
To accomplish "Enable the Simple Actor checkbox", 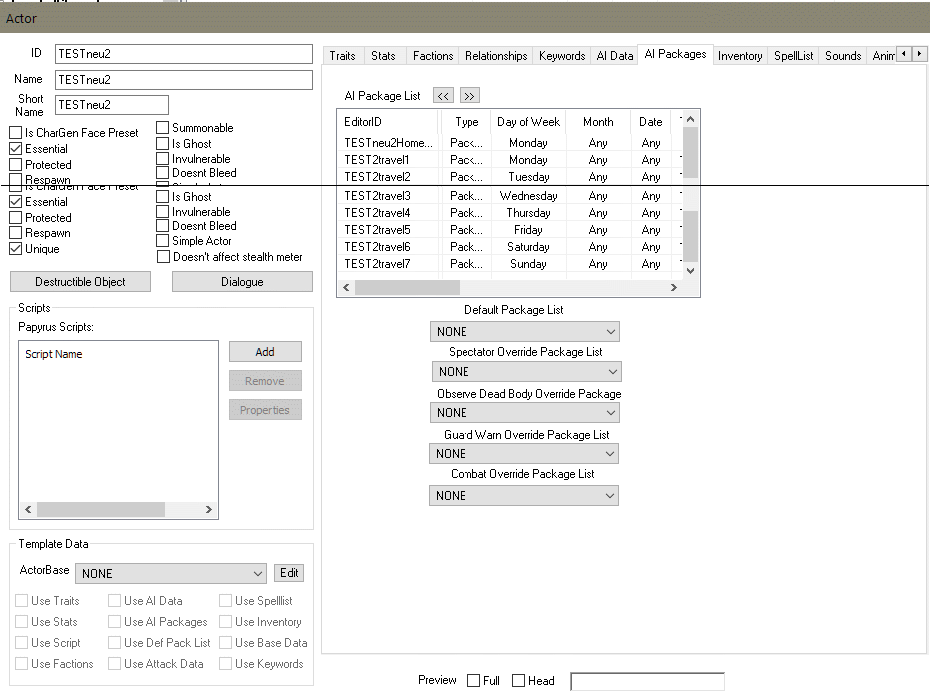I will (x=163, y=241).
